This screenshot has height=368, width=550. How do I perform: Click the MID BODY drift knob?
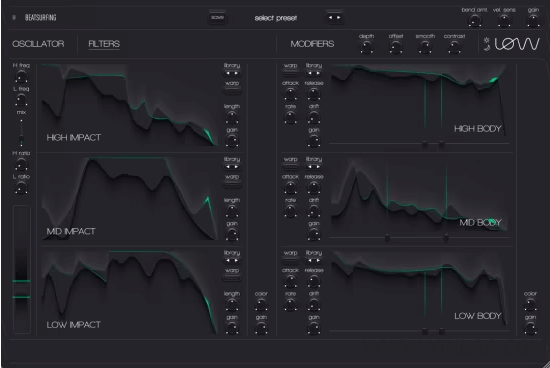(x=314, y=211)
